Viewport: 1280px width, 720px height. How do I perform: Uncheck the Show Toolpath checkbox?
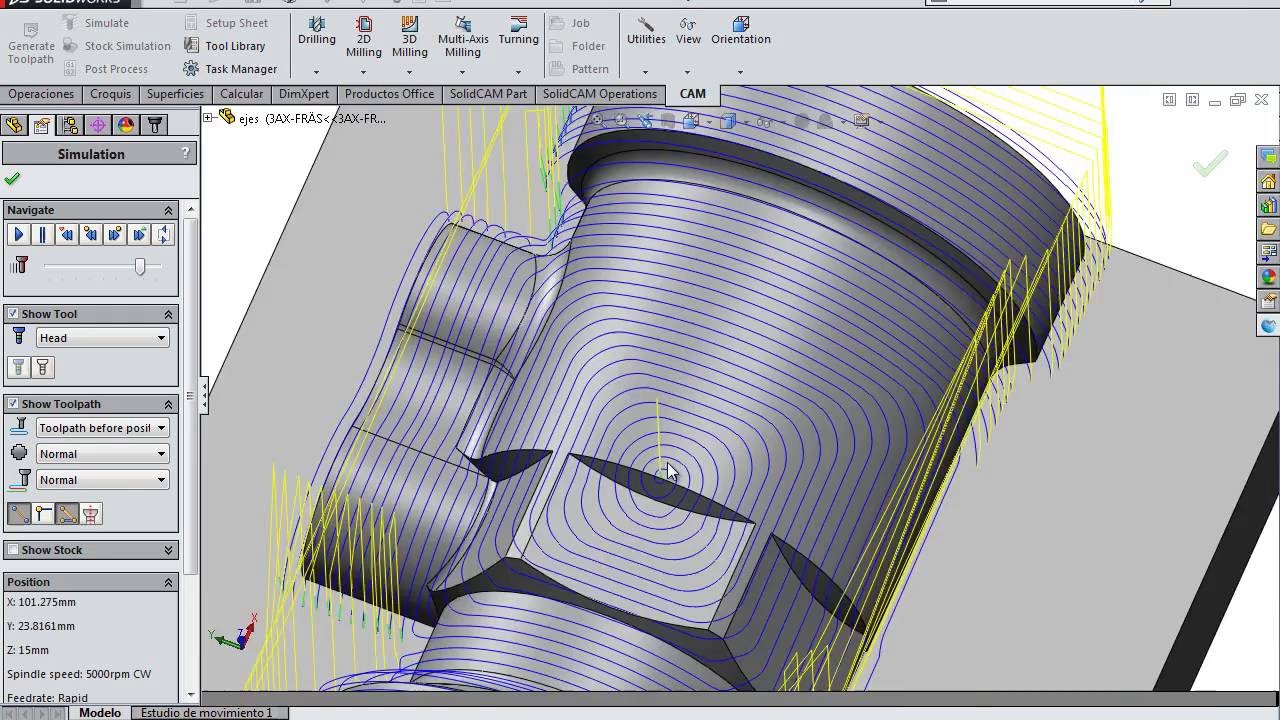13,404
